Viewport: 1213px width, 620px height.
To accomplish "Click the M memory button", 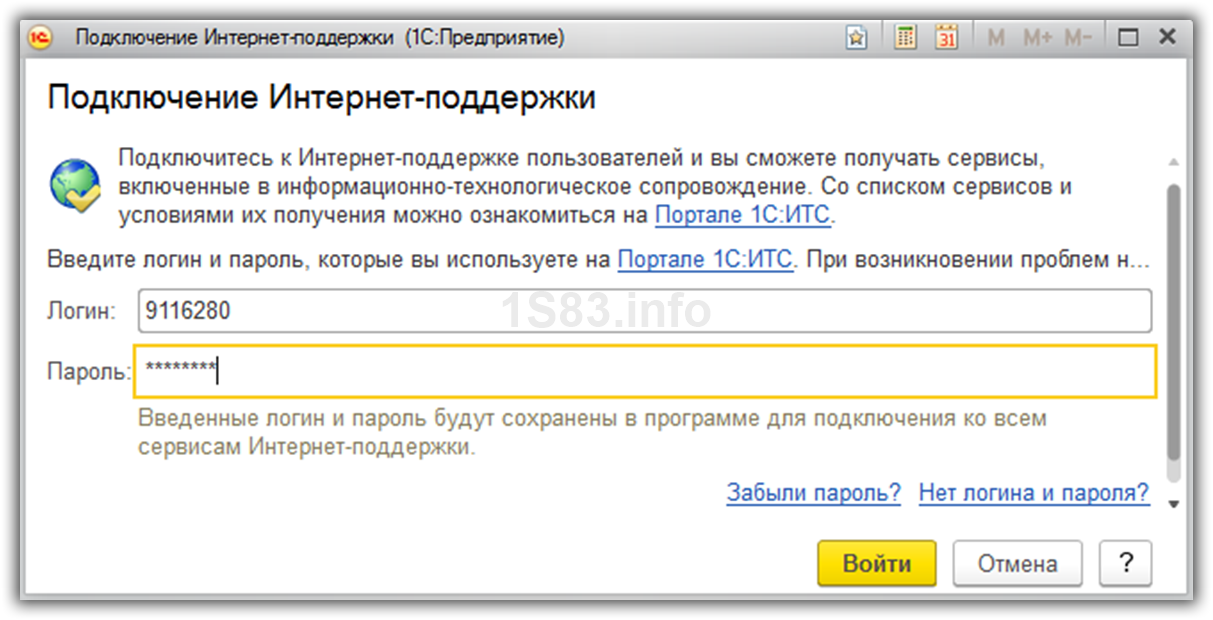I will coord(996,38).
